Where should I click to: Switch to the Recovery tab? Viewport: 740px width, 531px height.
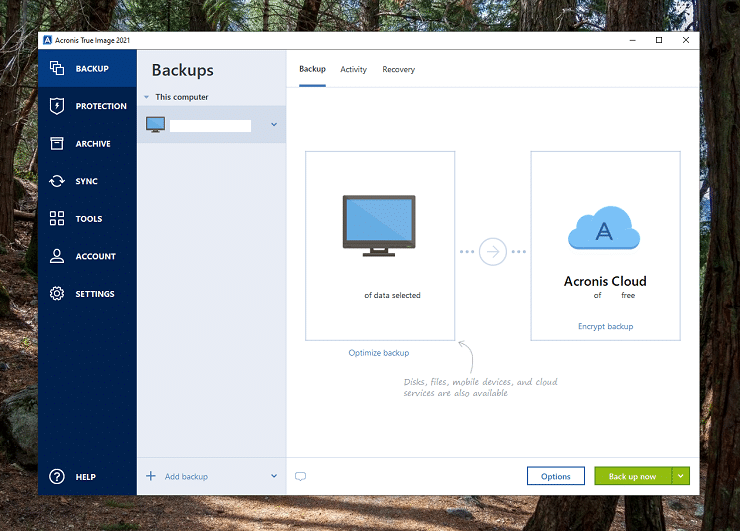coord(399,69)
